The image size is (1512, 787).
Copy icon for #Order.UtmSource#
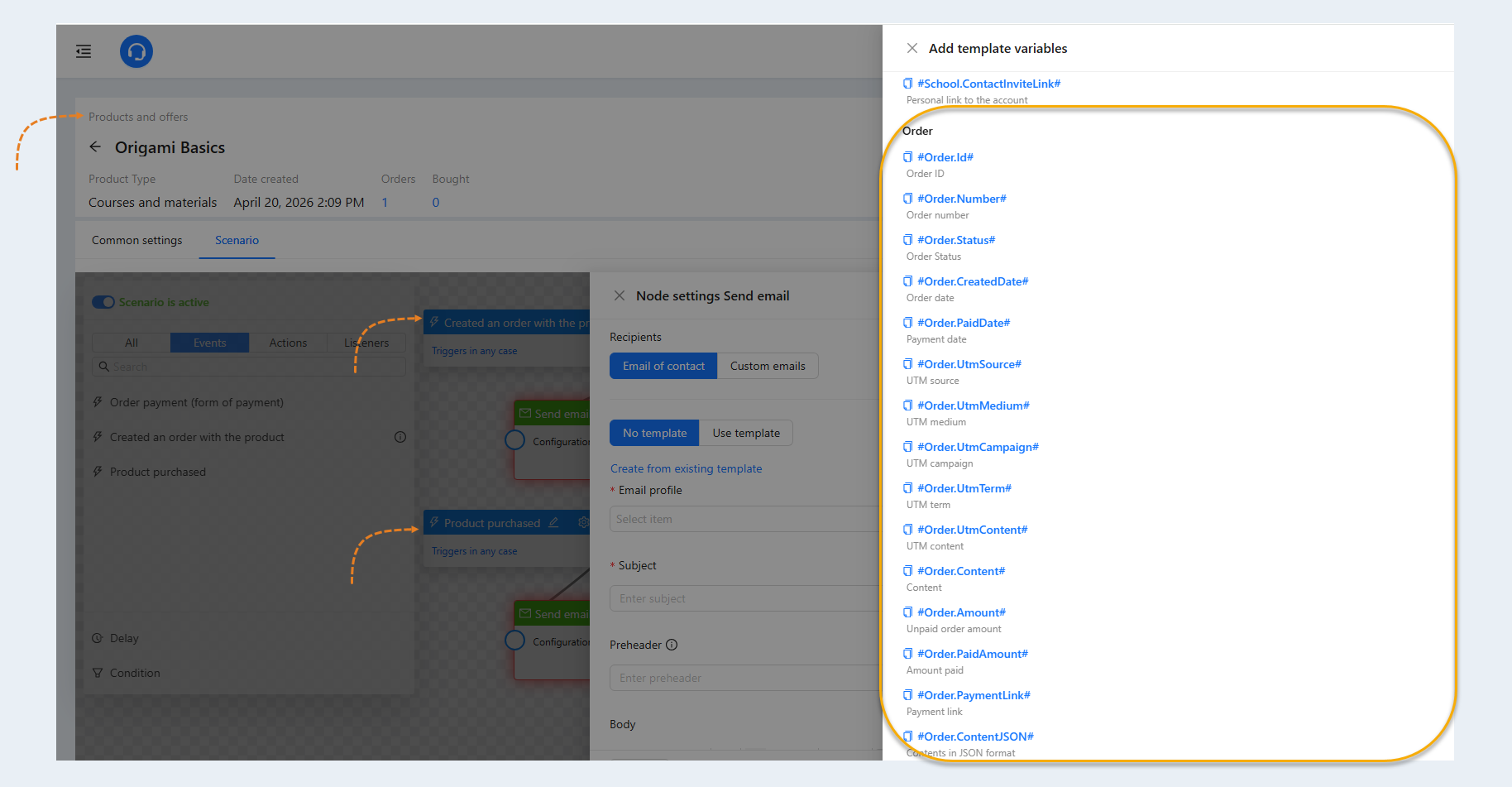pos(908,364)
